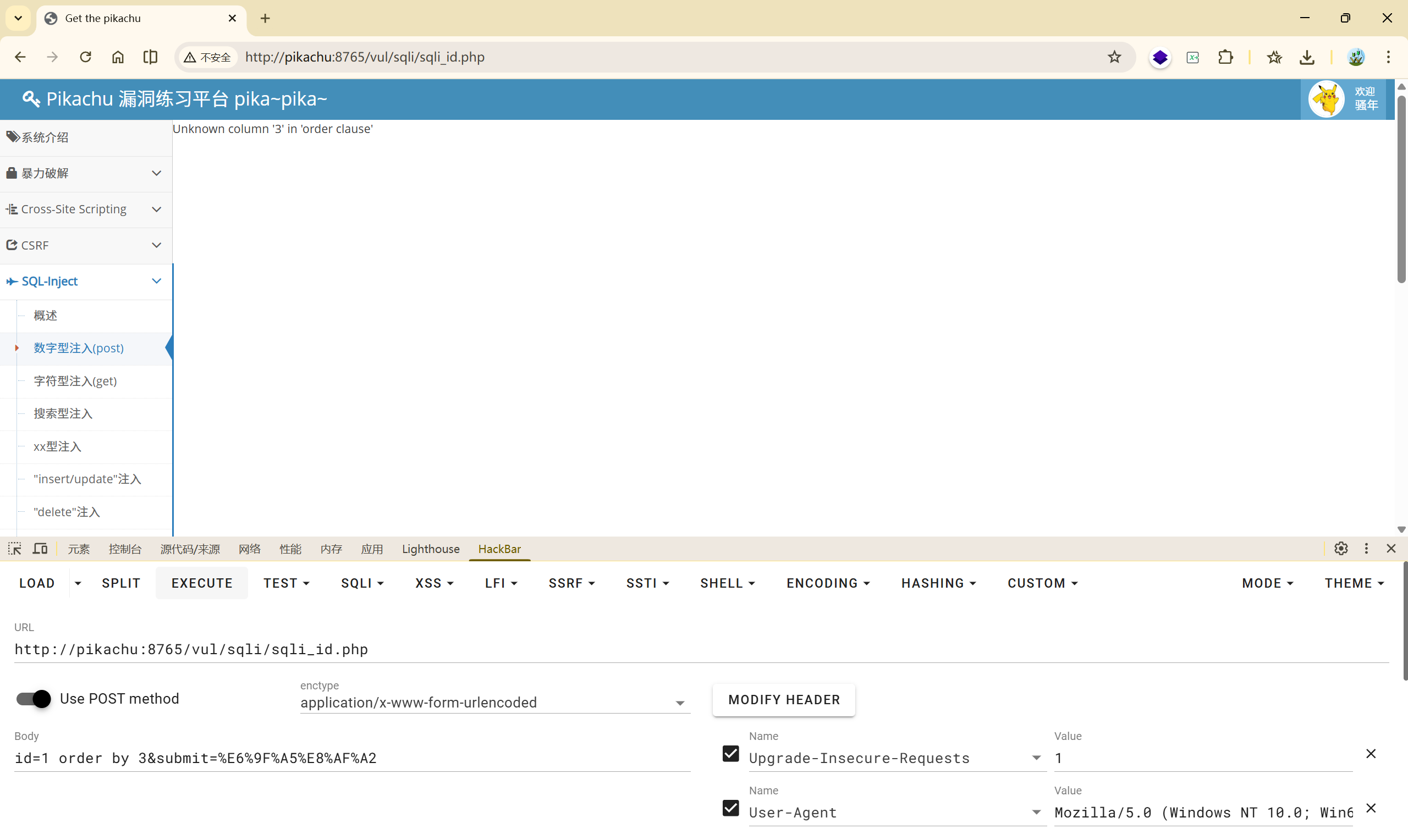Click into the Body input field
1408x840 pixels.
(351, 758)
